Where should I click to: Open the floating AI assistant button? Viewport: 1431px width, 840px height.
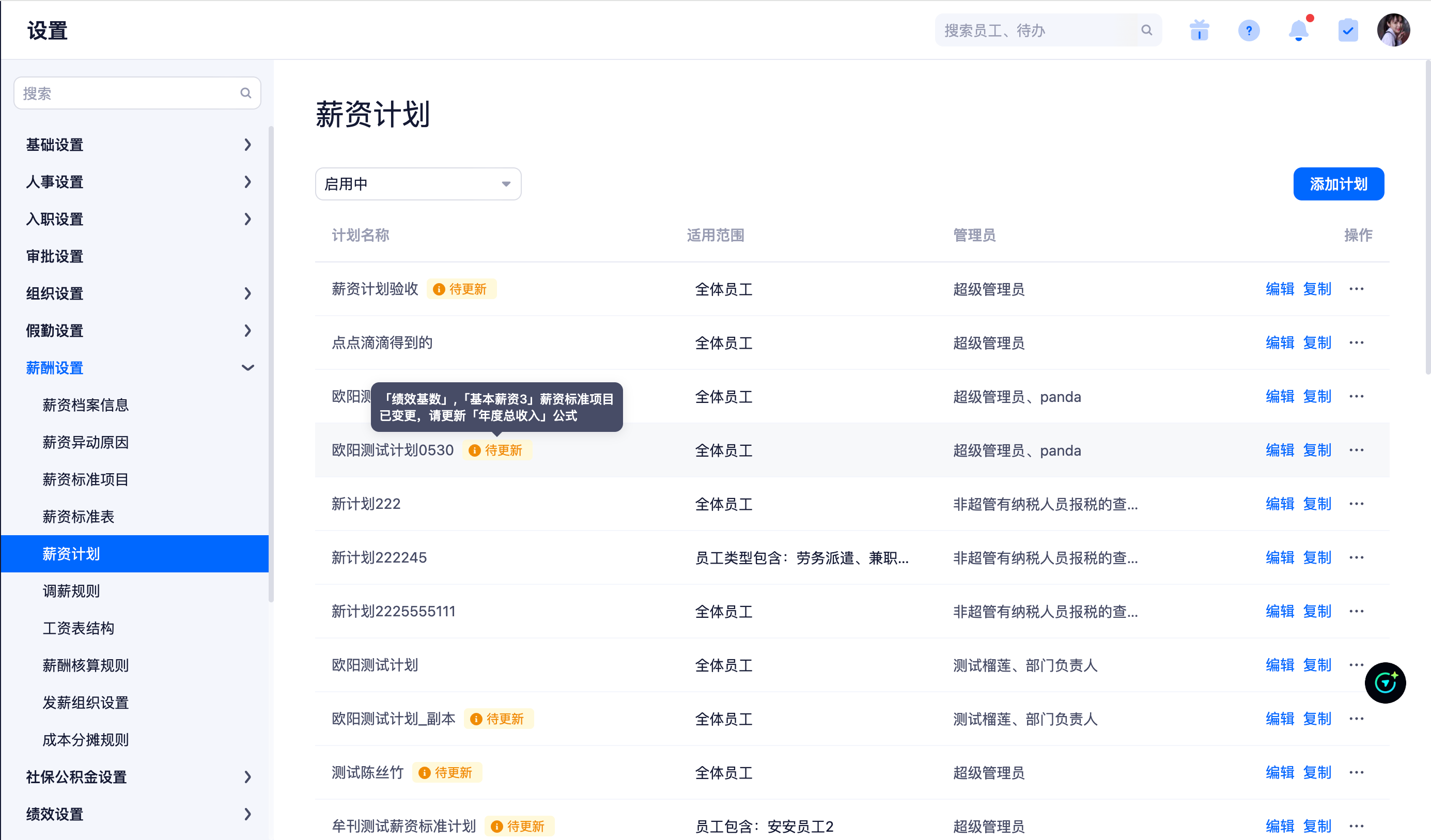(1385, 682)
